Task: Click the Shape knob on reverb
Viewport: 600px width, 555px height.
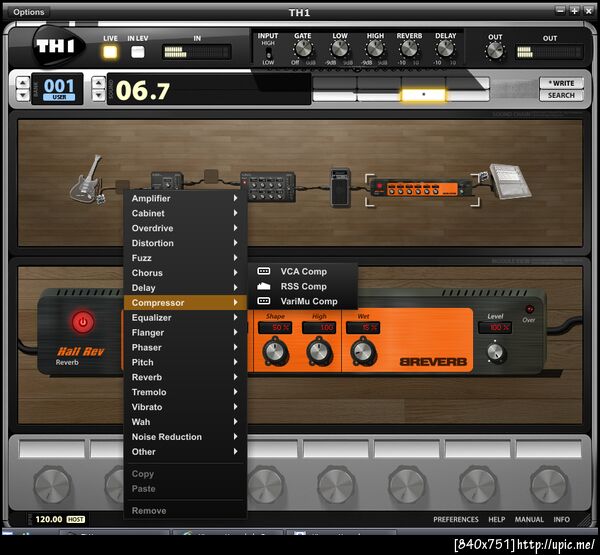Action: click(275, 350)
